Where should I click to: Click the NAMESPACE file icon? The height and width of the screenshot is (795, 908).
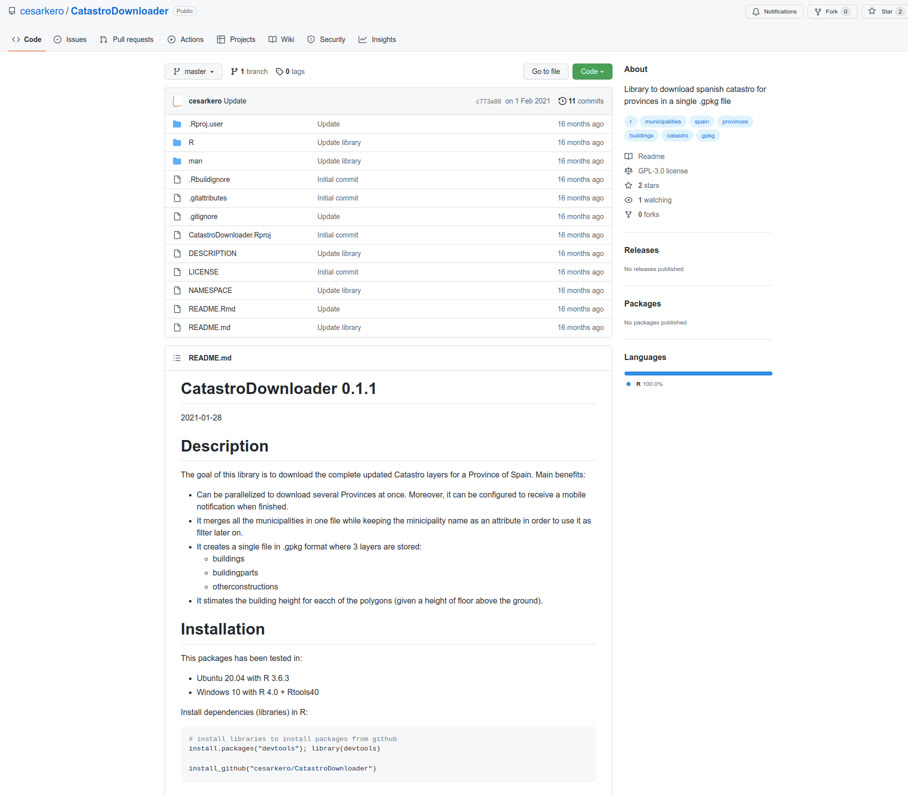[177, 291]
